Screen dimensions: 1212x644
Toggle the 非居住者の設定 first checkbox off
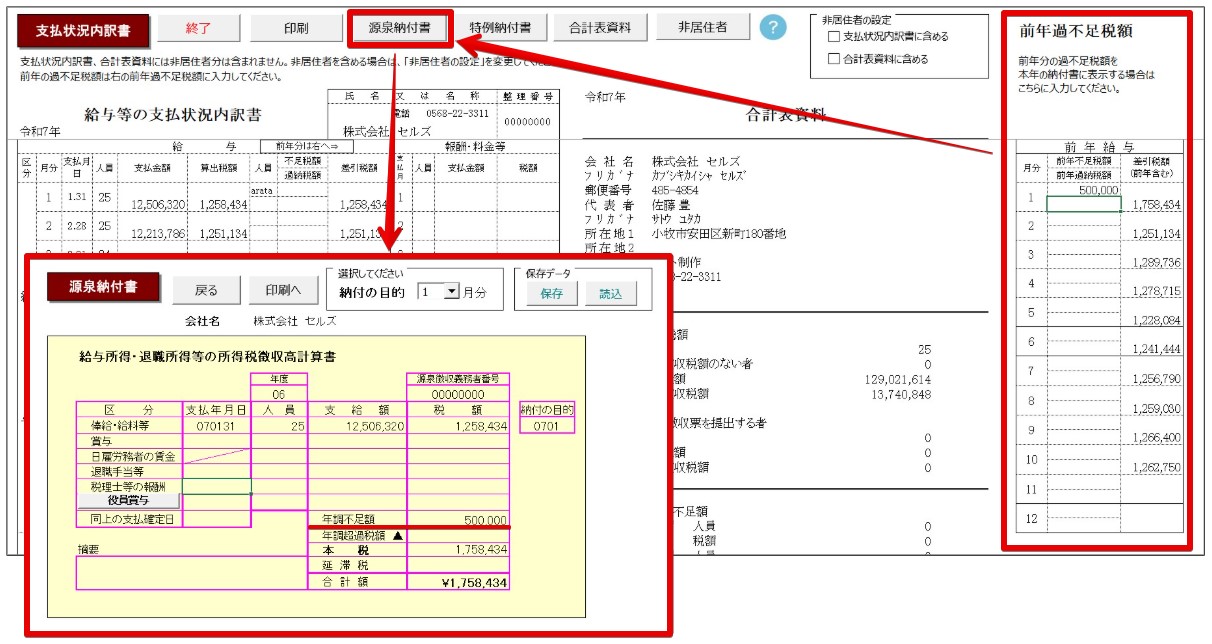pos(832,36)
